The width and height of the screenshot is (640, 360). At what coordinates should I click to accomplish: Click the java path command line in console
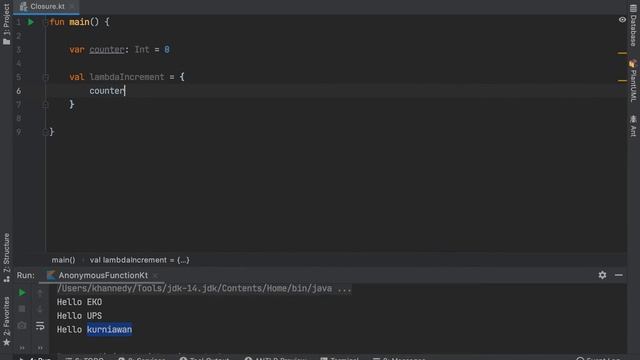coord(204,289)
